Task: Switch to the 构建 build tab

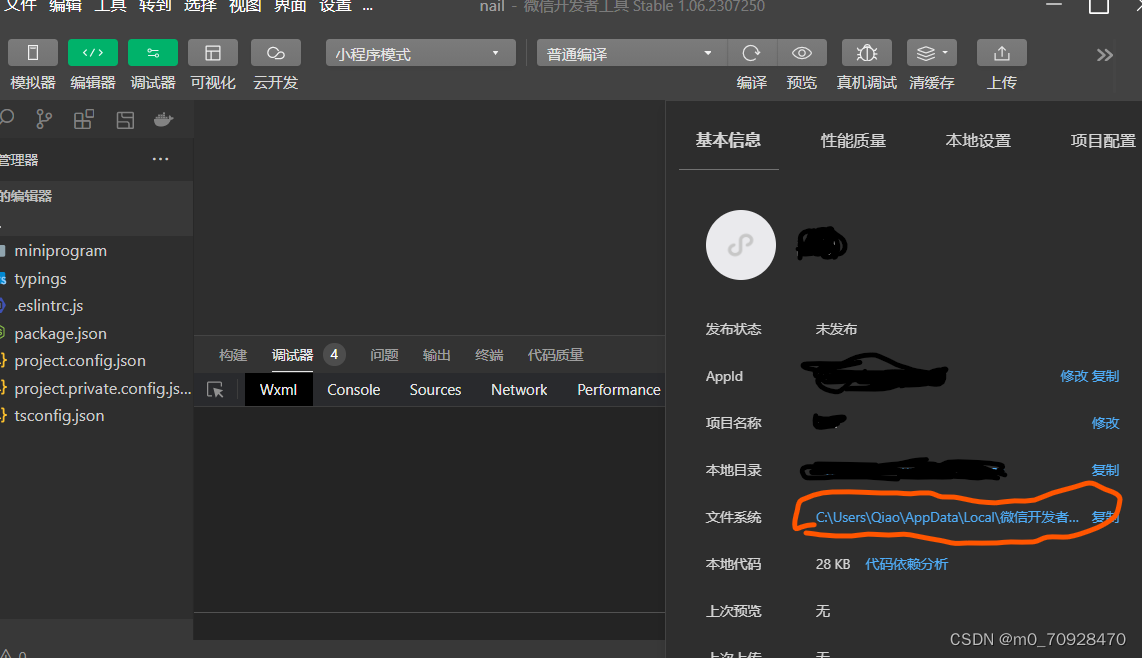Action: 233,355
